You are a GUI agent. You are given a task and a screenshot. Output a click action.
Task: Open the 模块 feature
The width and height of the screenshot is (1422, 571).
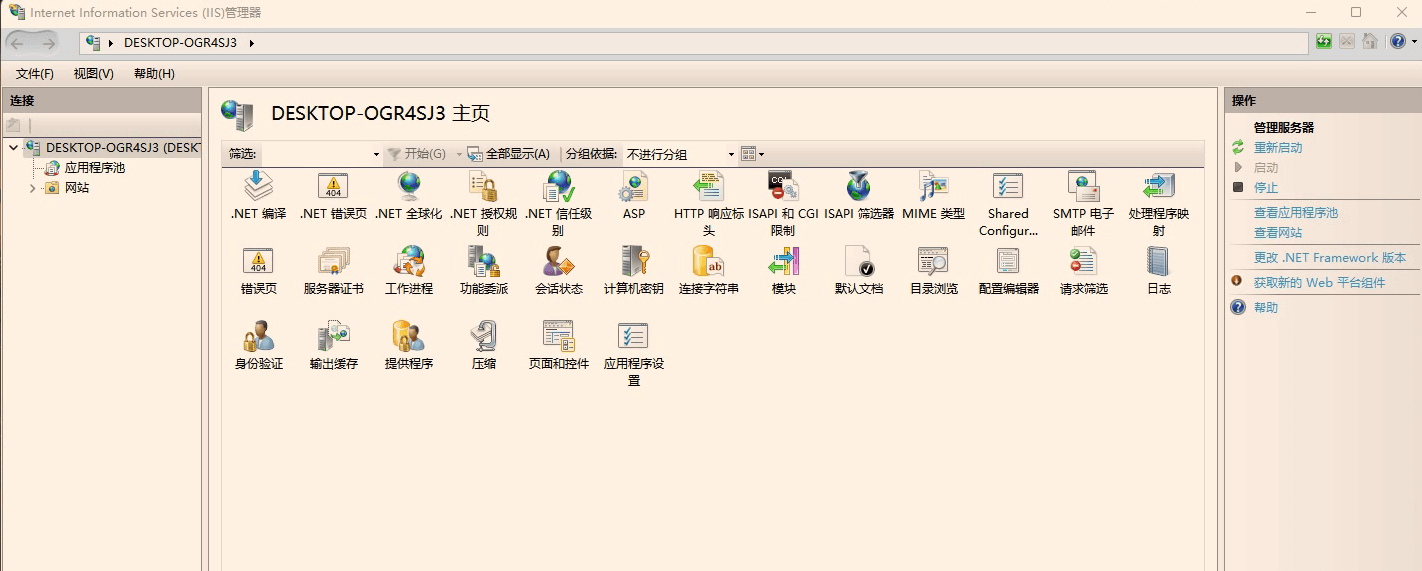783,271
